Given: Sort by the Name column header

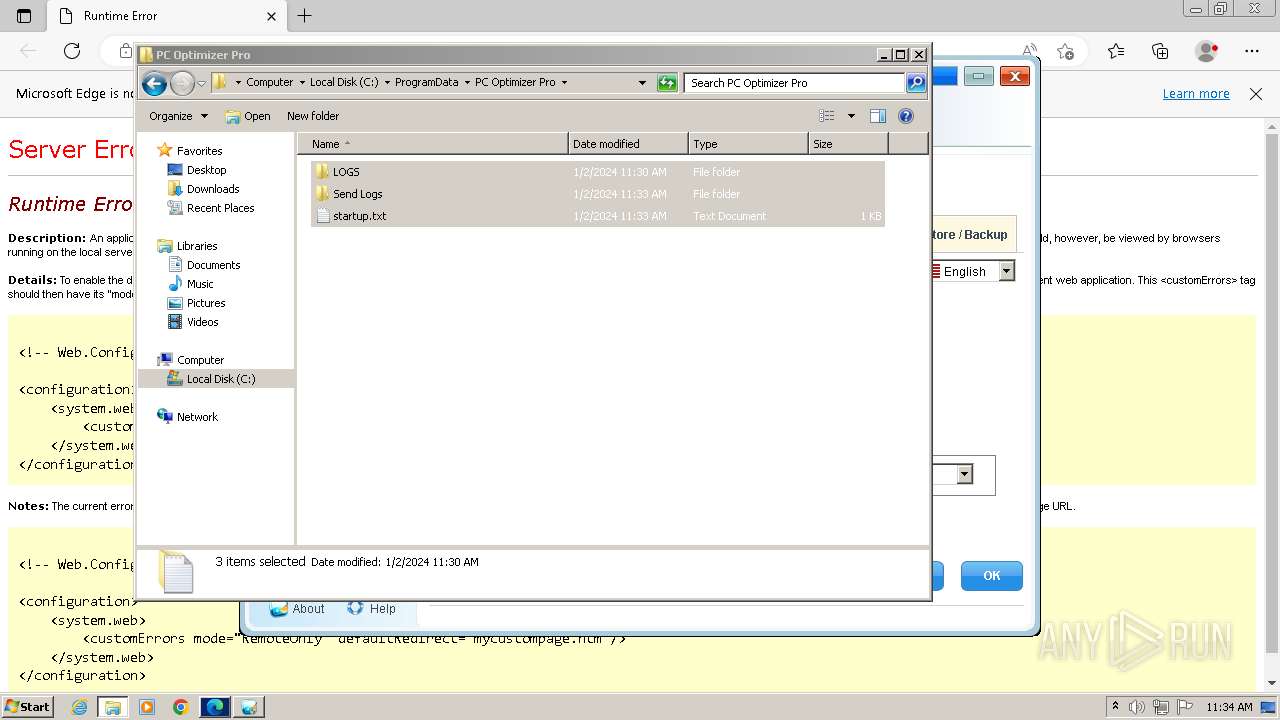Looking at the screenshot, I should 433,144.
